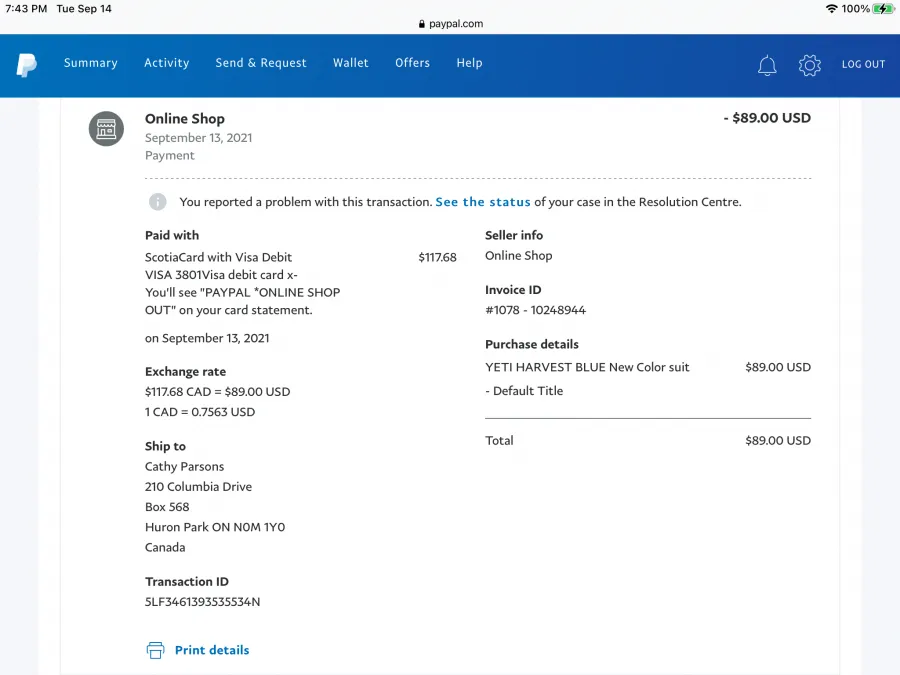
Task: Click the Huron Park ON N0M 1Y0 line
Action: [x=215, y=527]
